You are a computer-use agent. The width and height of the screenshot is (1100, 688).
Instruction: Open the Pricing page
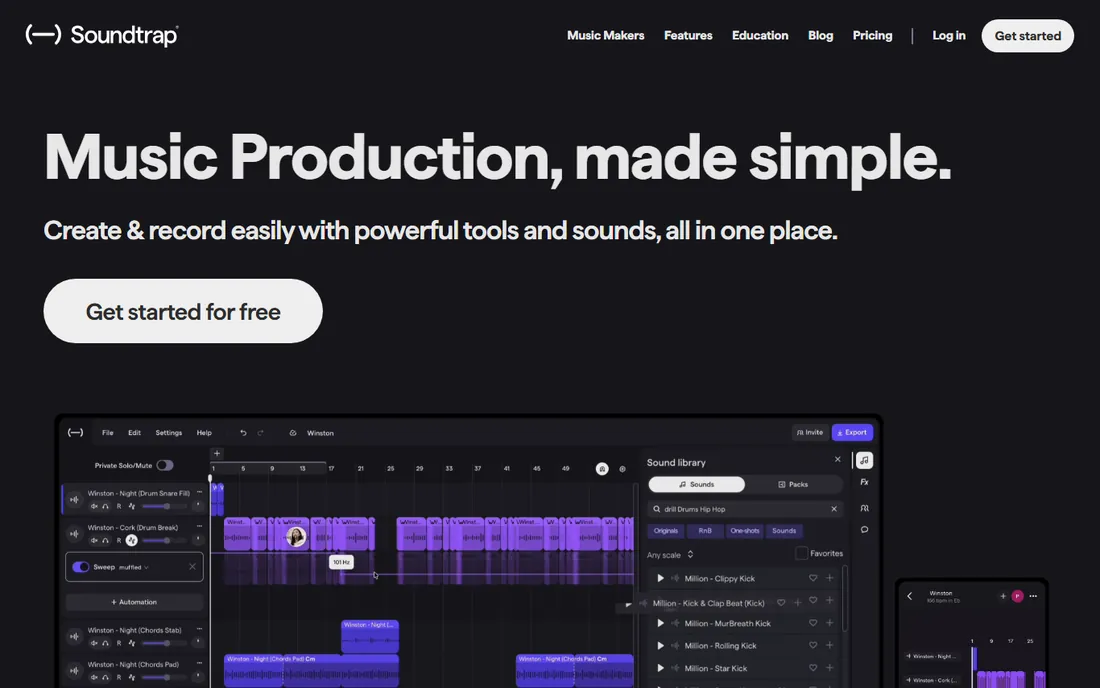click(x=872, y=35)
